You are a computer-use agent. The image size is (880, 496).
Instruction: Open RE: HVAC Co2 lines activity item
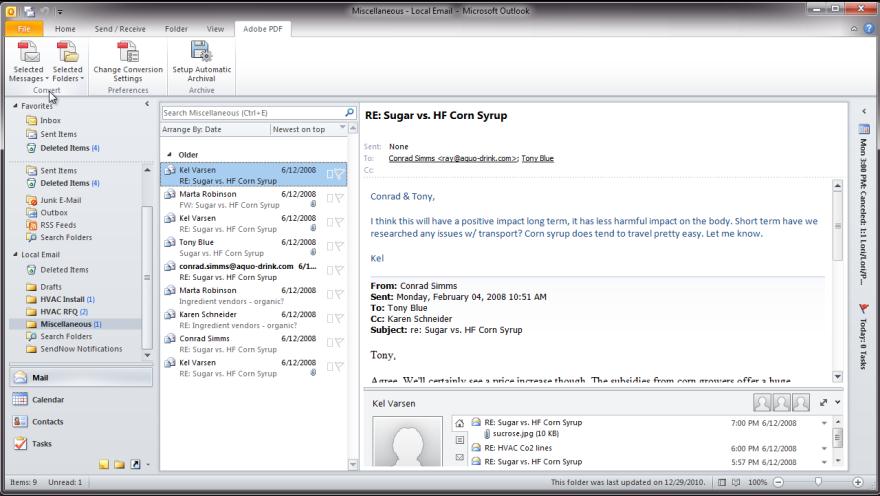tap(518, 448)
